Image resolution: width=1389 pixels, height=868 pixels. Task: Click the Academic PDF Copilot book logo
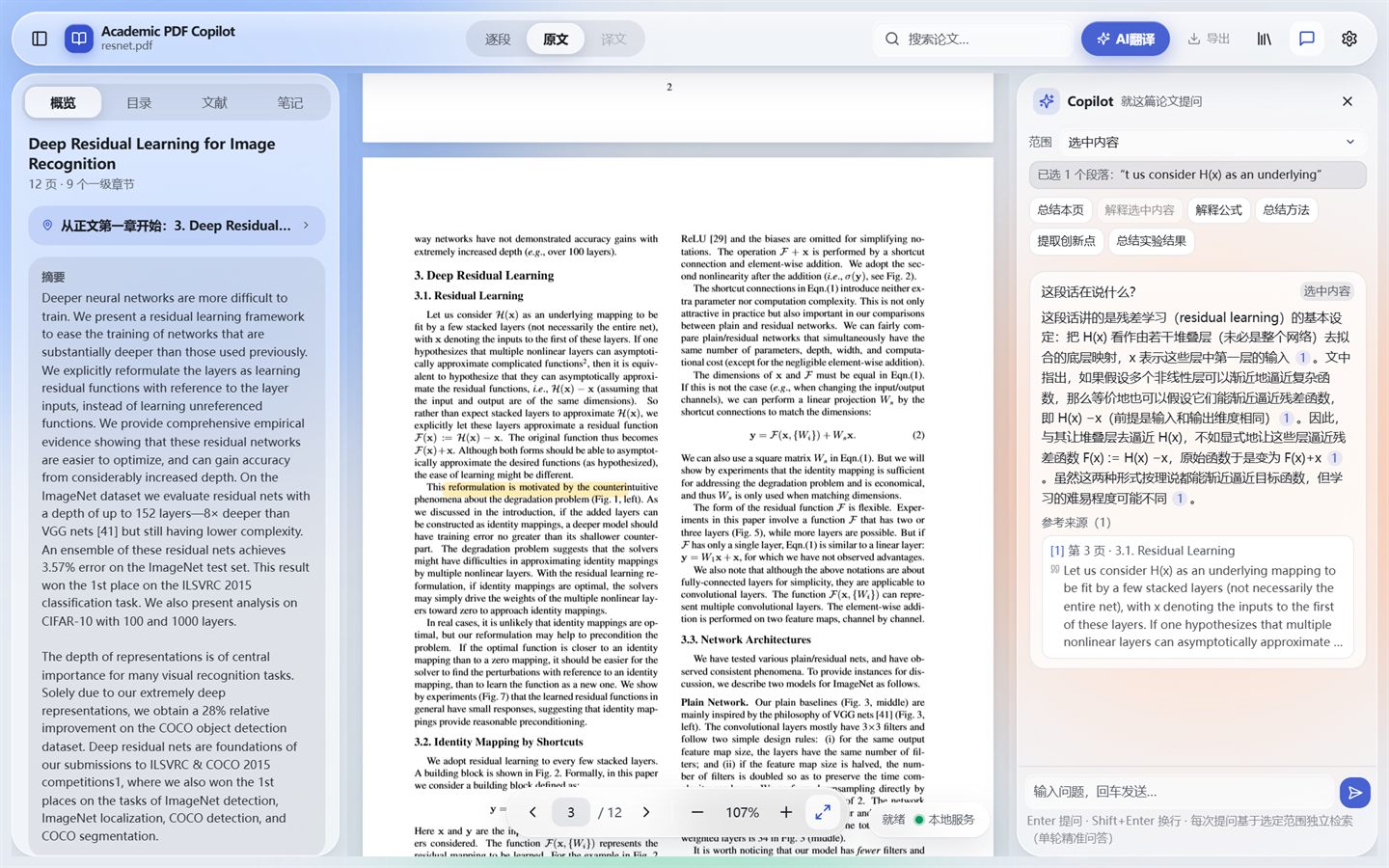click(x=79, y=39)
